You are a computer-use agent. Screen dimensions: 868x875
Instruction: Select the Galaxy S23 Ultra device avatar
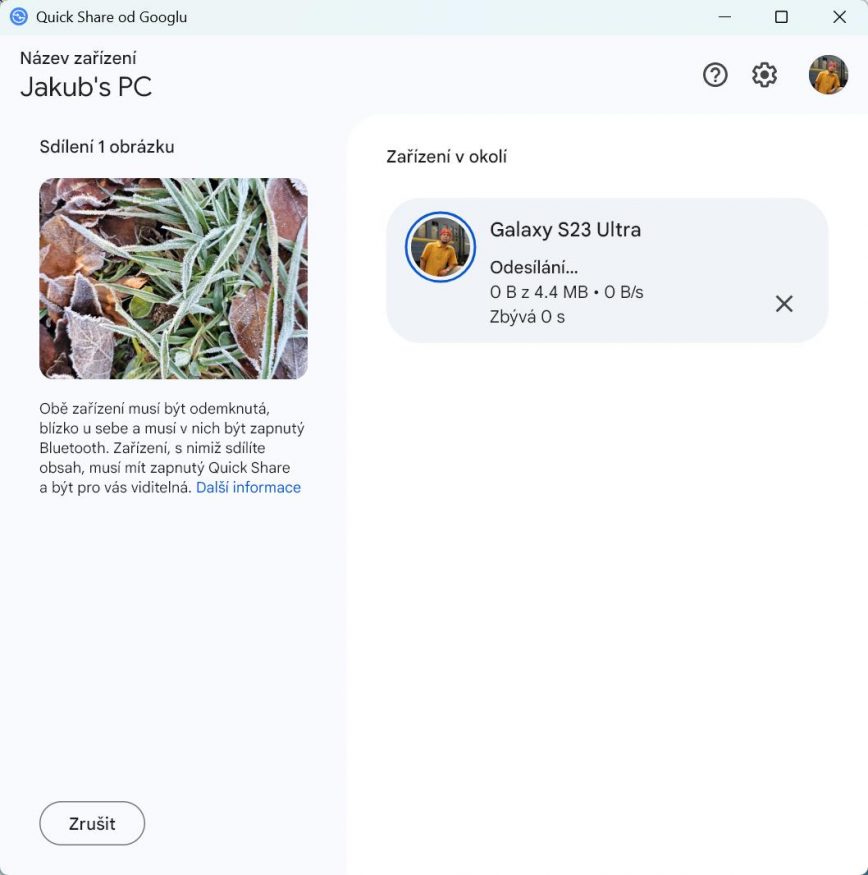[440, 247]
